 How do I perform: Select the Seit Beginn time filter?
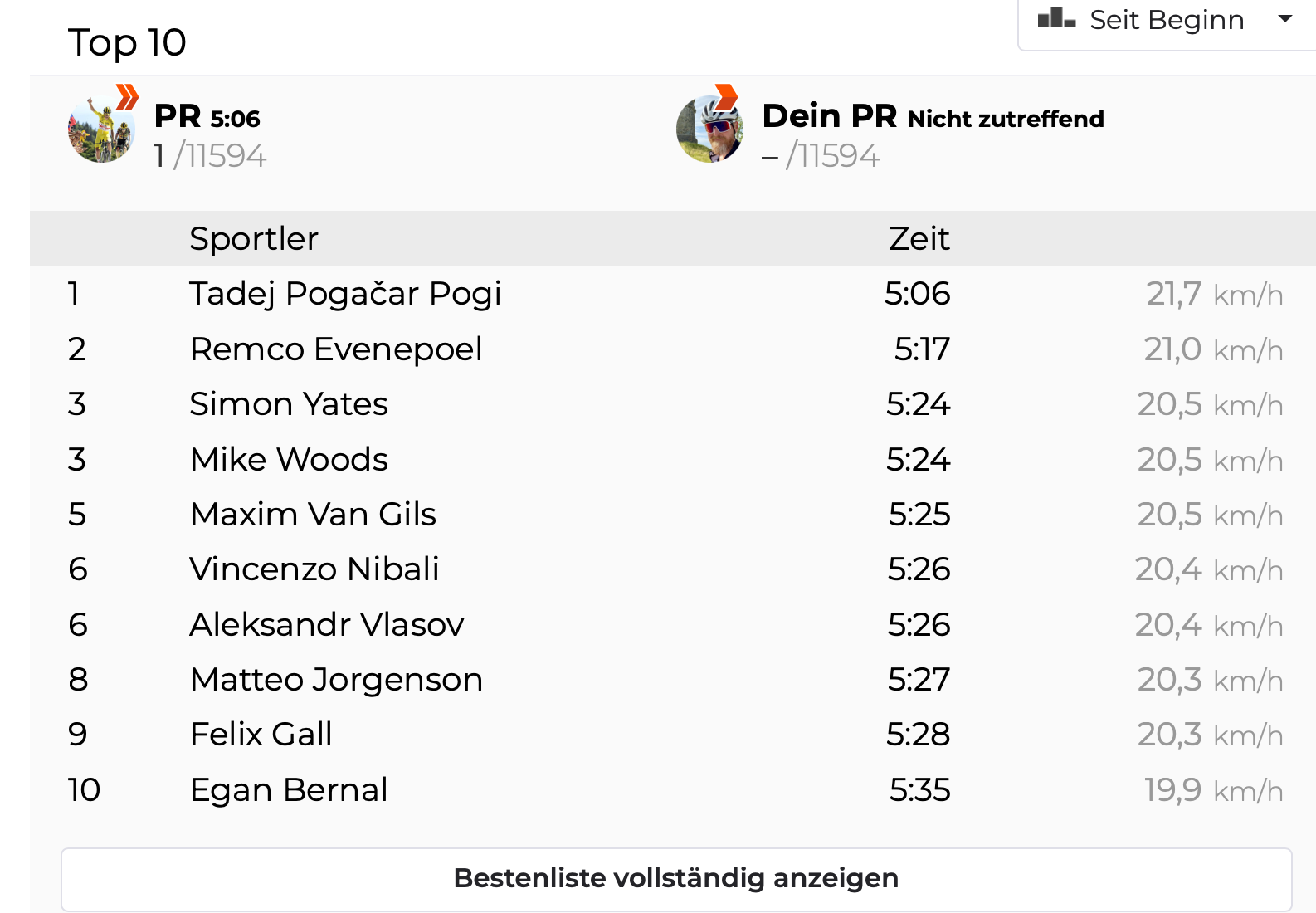click(x=1166, y=20)
